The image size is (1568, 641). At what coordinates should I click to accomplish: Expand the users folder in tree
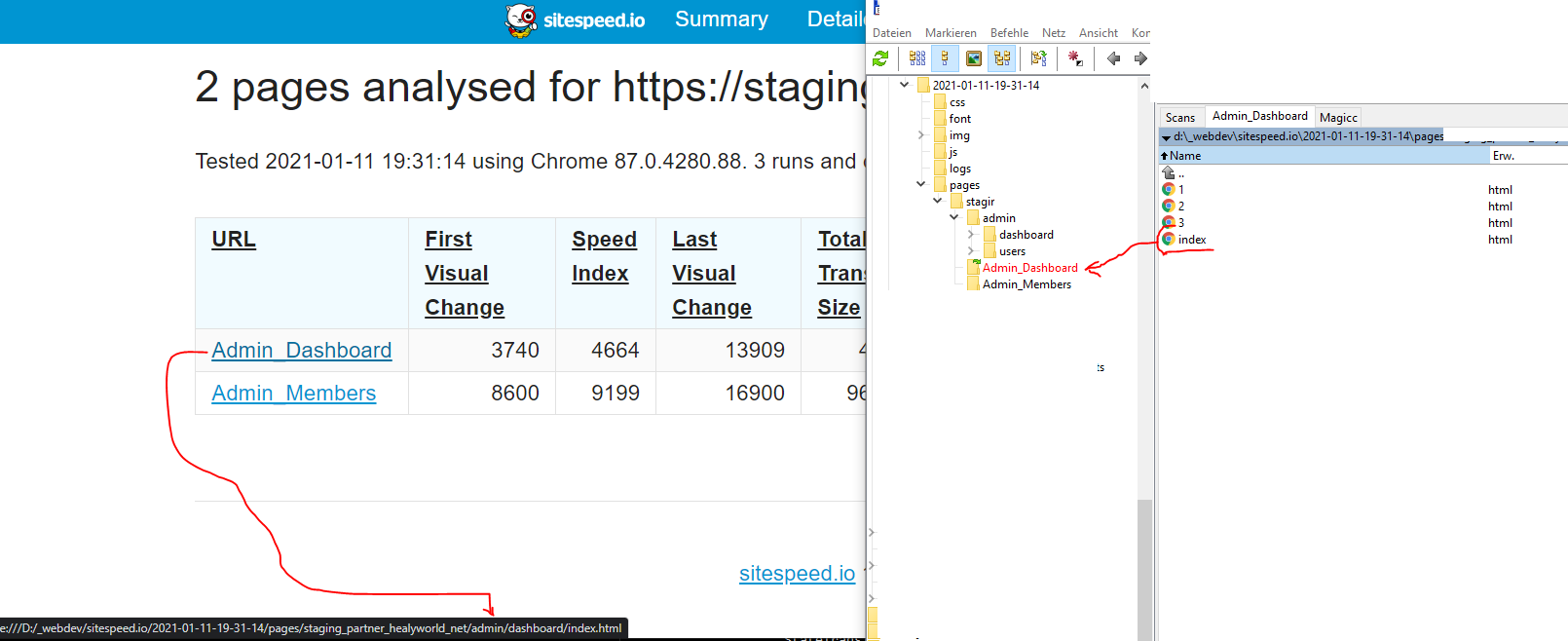tap(971, 251)
